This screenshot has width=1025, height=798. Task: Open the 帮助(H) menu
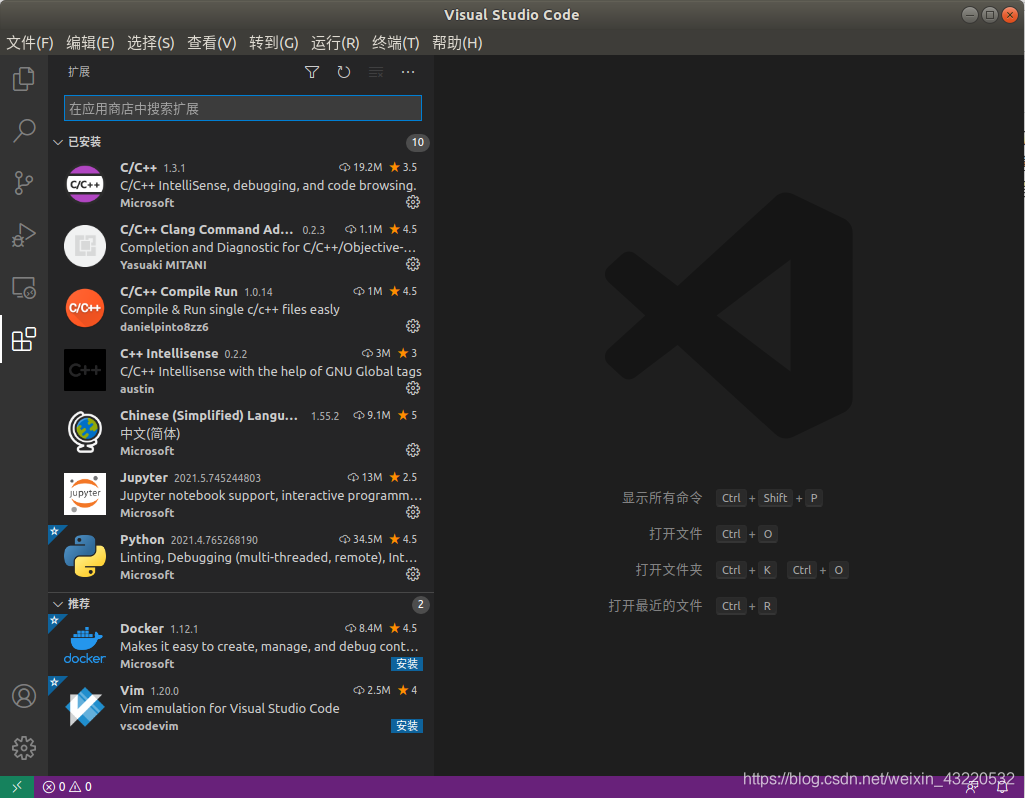pos(457,43)
